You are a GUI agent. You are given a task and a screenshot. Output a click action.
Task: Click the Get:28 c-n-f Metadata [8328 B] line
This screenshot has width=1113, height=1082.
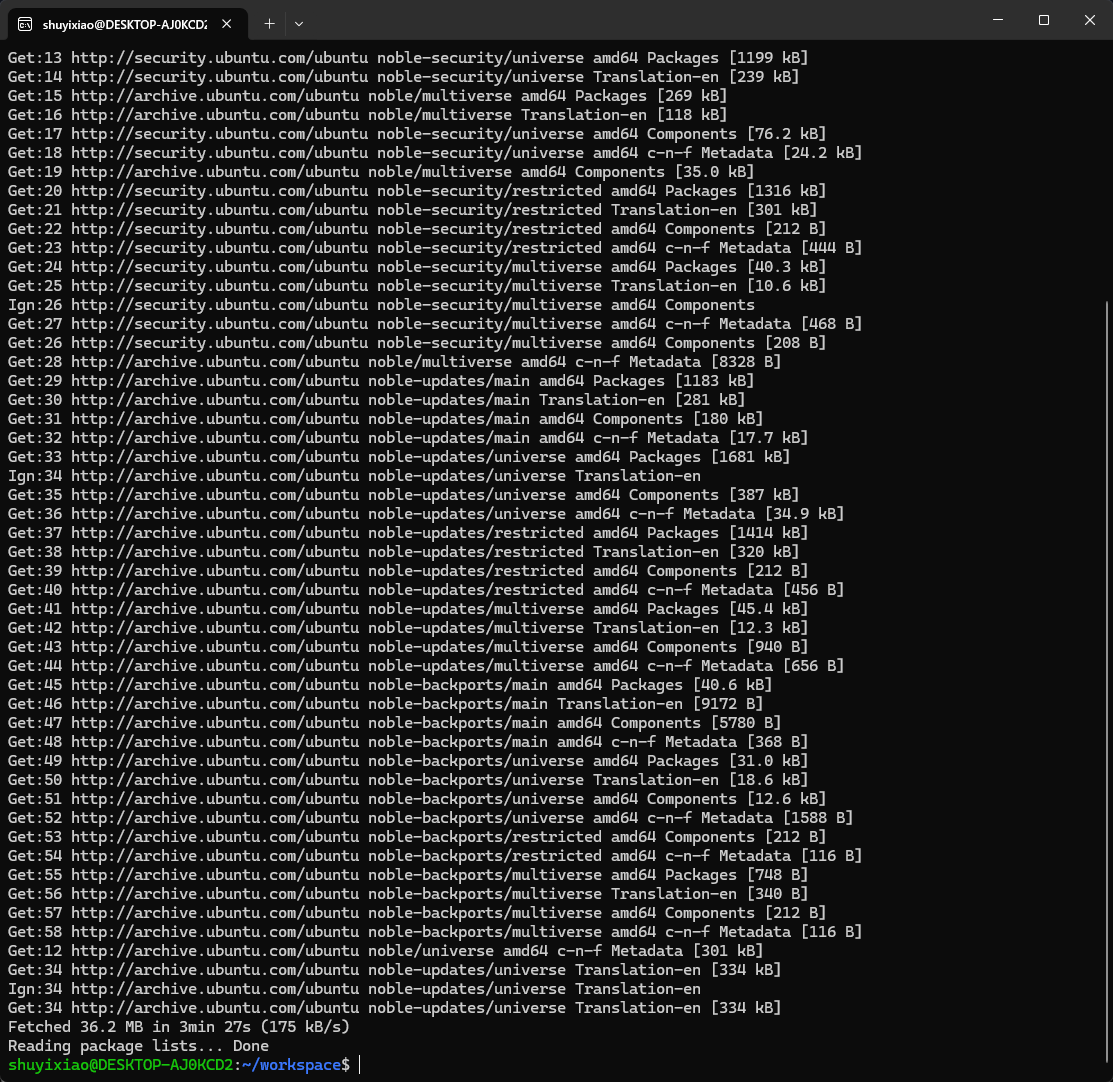tap(395, 361)
